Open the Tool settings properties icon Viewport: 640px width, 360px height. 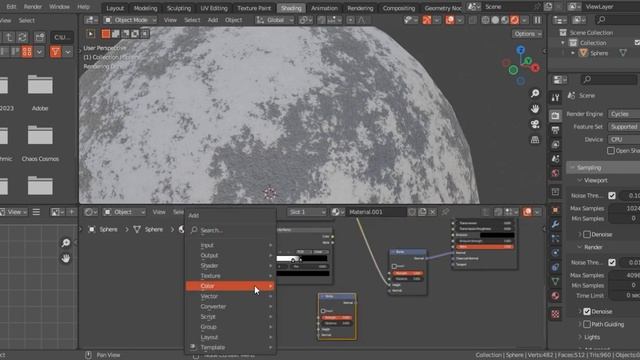[x=555, y=98]
